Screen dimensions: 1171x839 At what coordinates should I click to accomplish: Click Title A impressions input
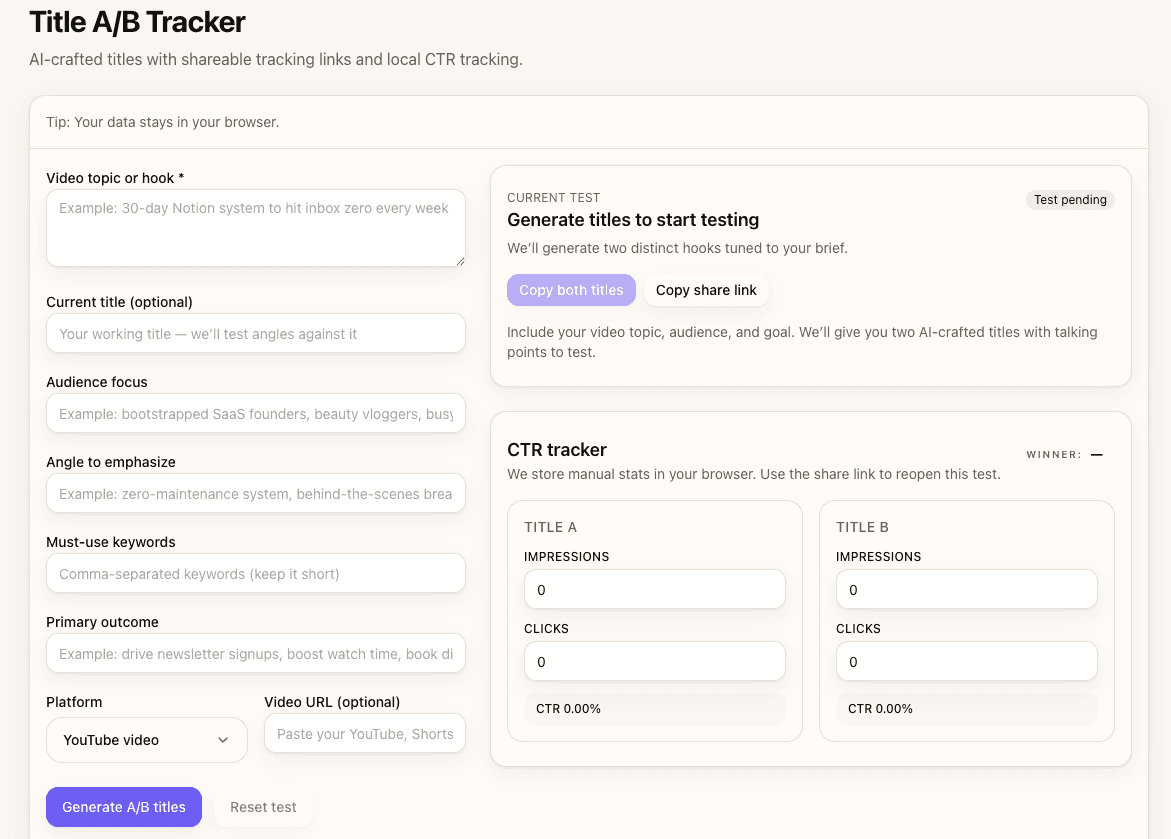coord(654,589)
